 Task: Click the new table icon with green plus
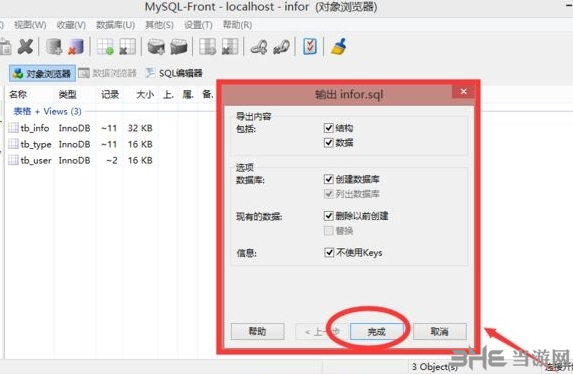105,47
